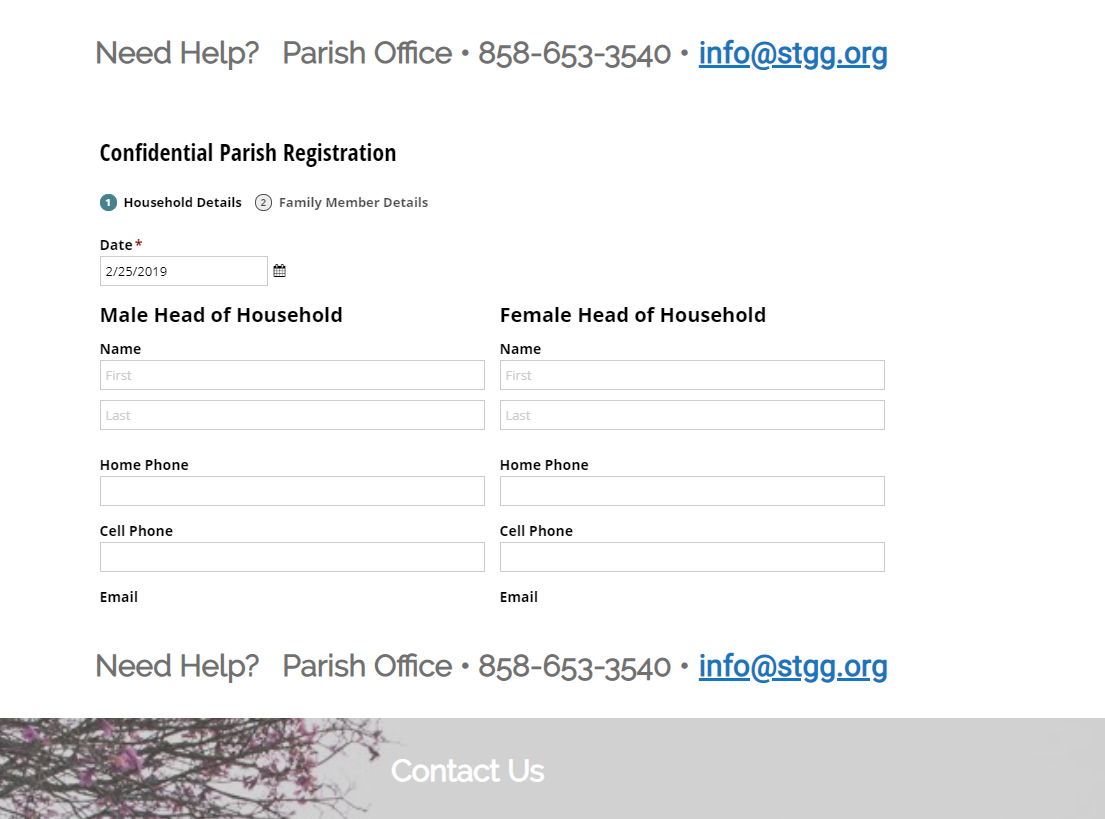
Task: Click Female Head Cell Phone field
Action: (x=692, y=557)
